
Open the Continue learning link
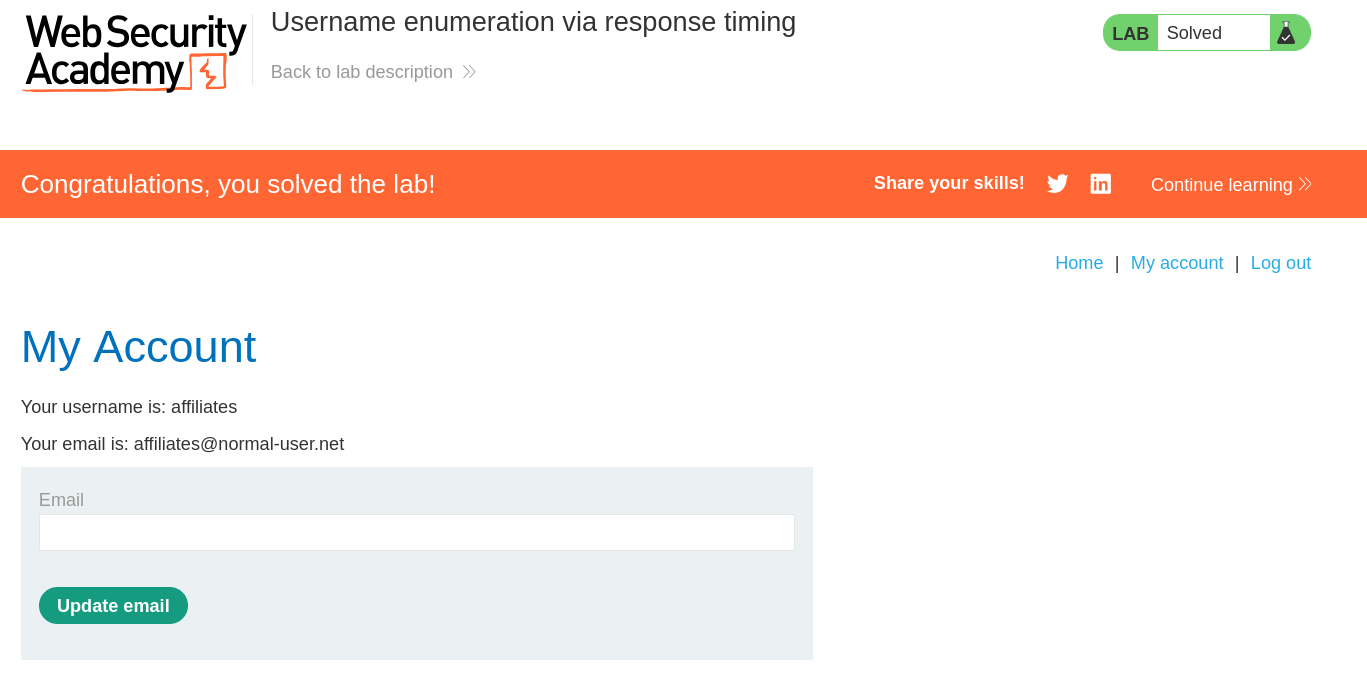1221,185
